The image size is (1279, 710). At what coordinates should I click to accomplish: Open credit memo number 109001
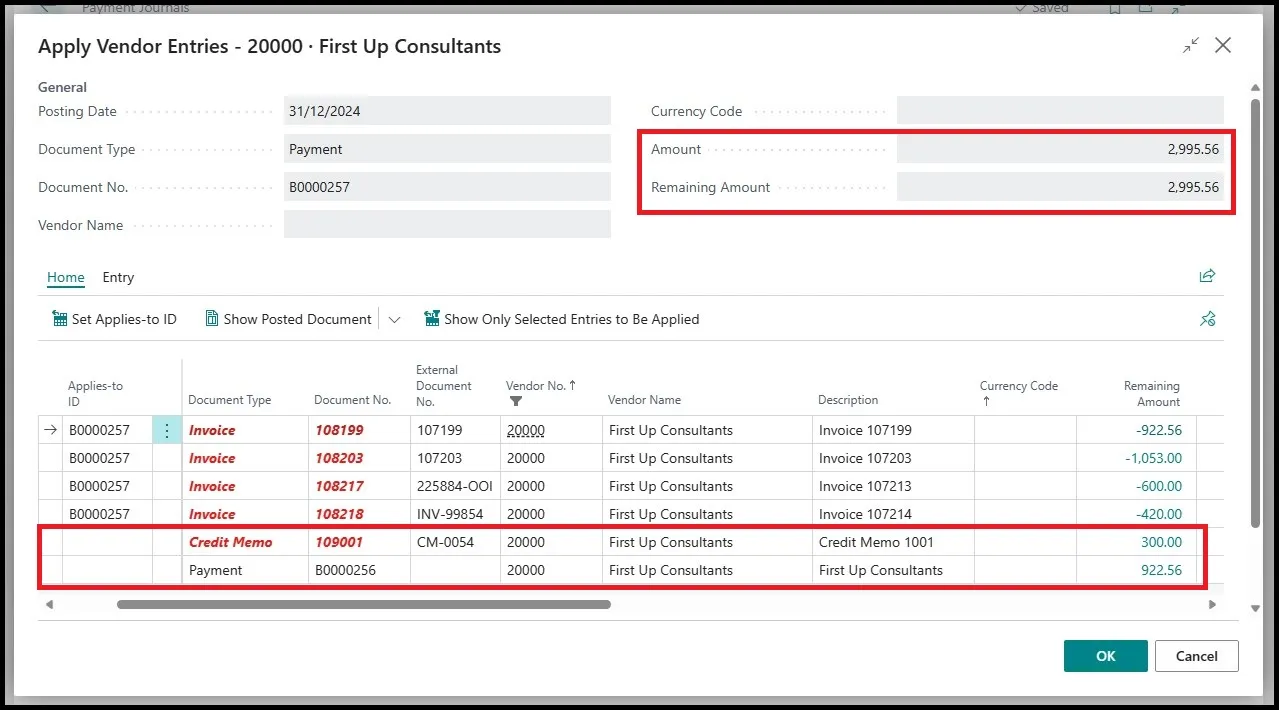338,542
